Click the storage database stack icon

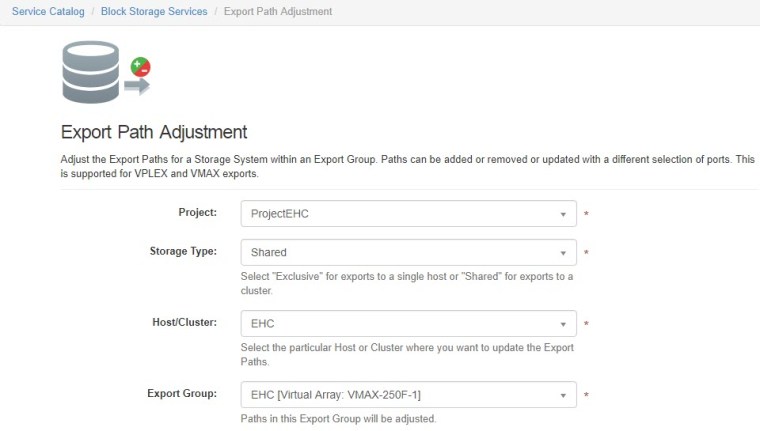[90, 72]
